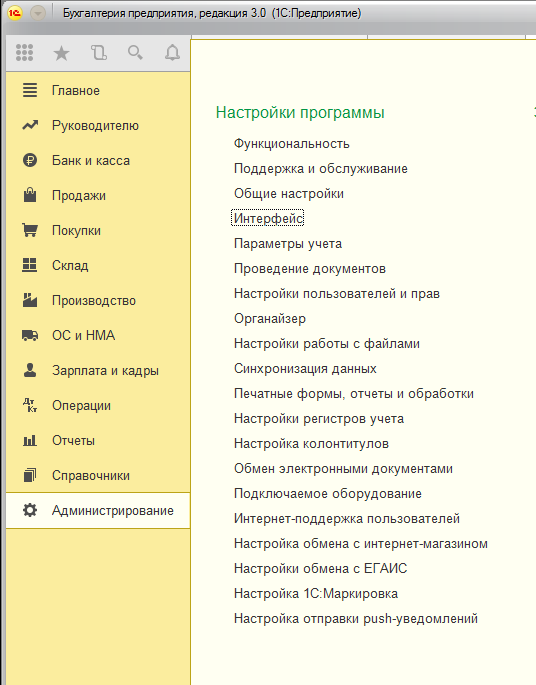Open the Руководителю section
The width and height of the screenshot is (536, 685).
coord(98,125)
